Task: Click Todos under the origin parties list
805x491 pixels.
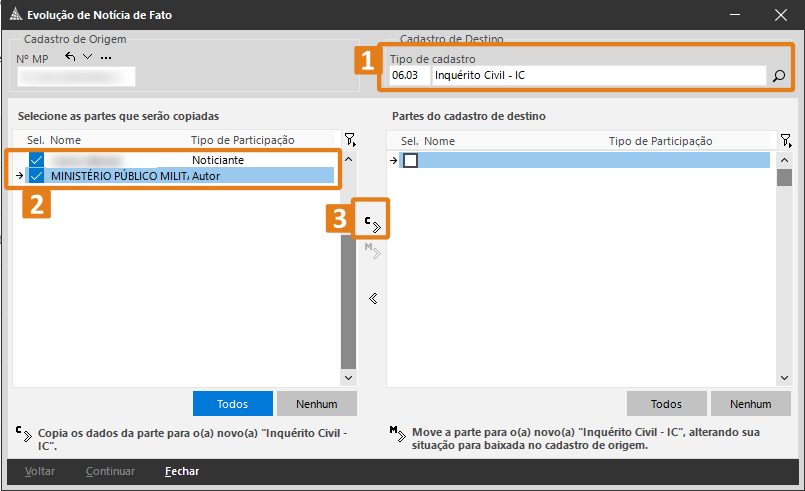Action: [x=233, y=404]
